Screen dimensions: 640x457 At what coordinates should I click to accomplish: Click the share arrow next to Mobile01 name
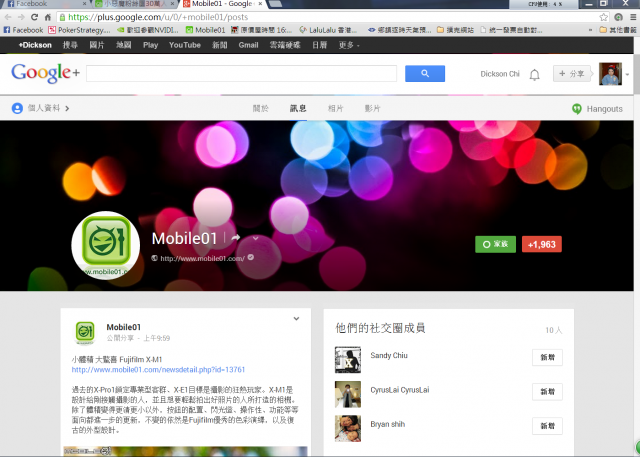236,238
